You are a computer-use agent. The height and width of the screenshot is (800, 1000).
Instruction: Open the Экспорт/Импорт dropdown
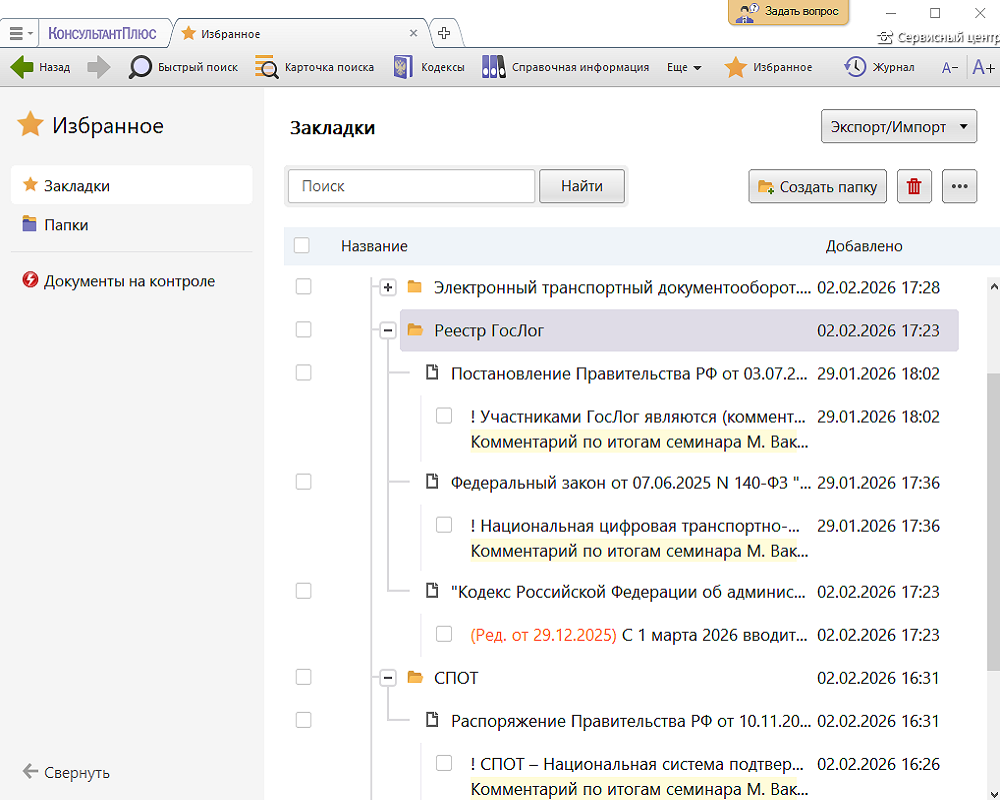point(897,127)
